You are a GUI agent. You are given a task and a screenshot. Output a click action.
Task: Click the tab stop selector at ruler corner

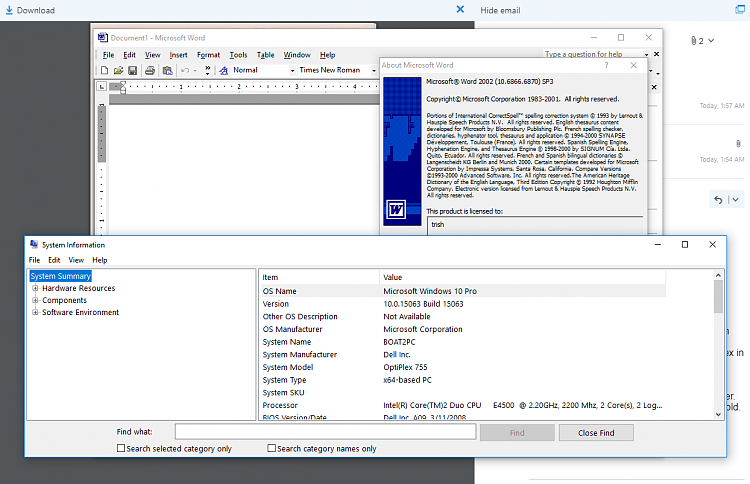pos(101,87)
